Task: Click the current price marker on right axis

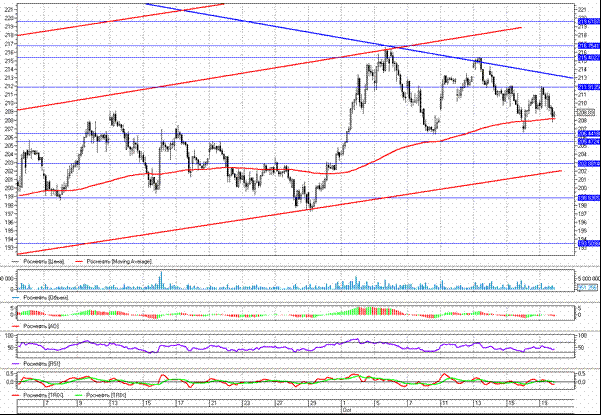Action: click(x=587, y=111)
